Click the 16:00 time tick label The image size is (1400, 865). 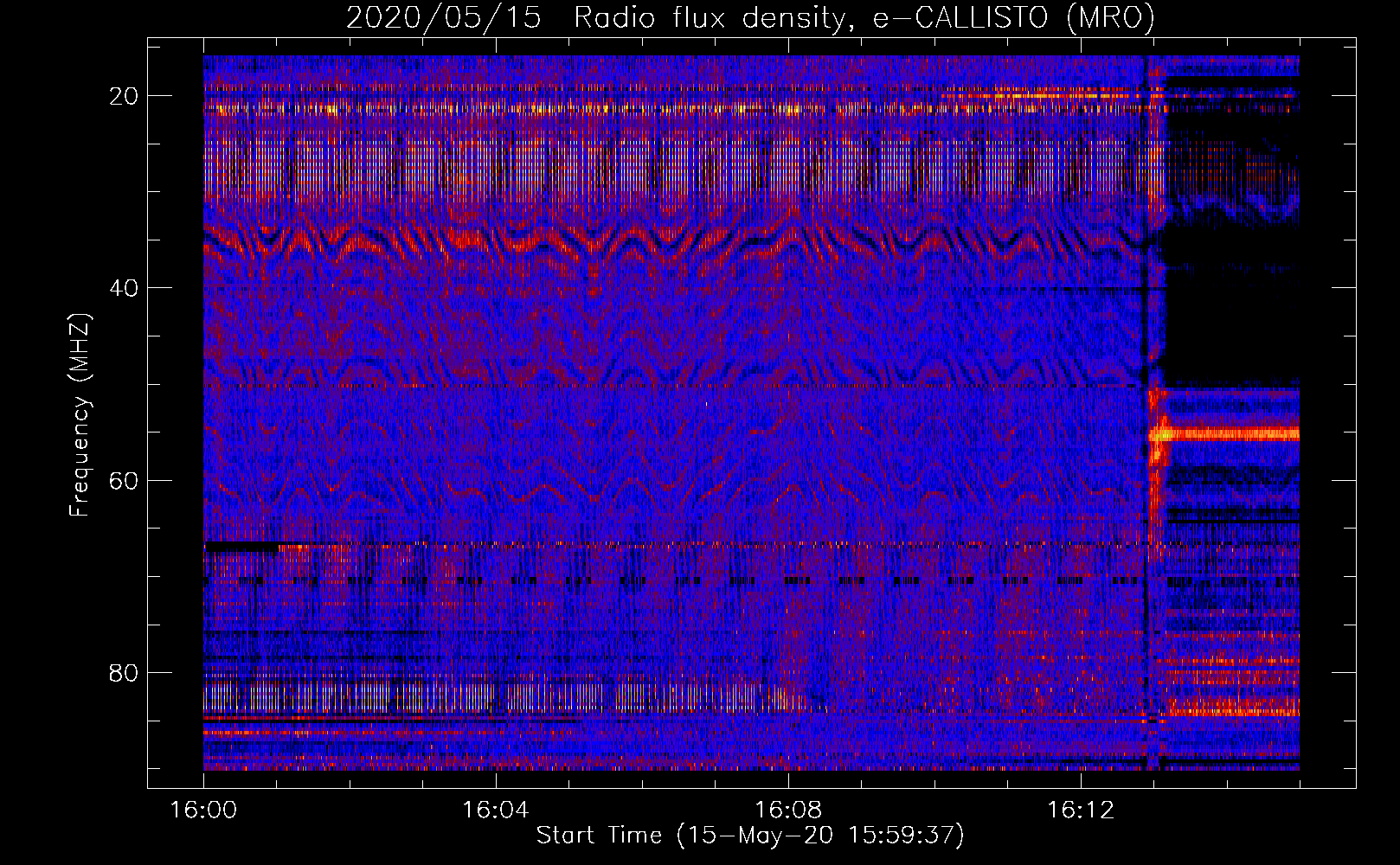(x=203, y=810)
